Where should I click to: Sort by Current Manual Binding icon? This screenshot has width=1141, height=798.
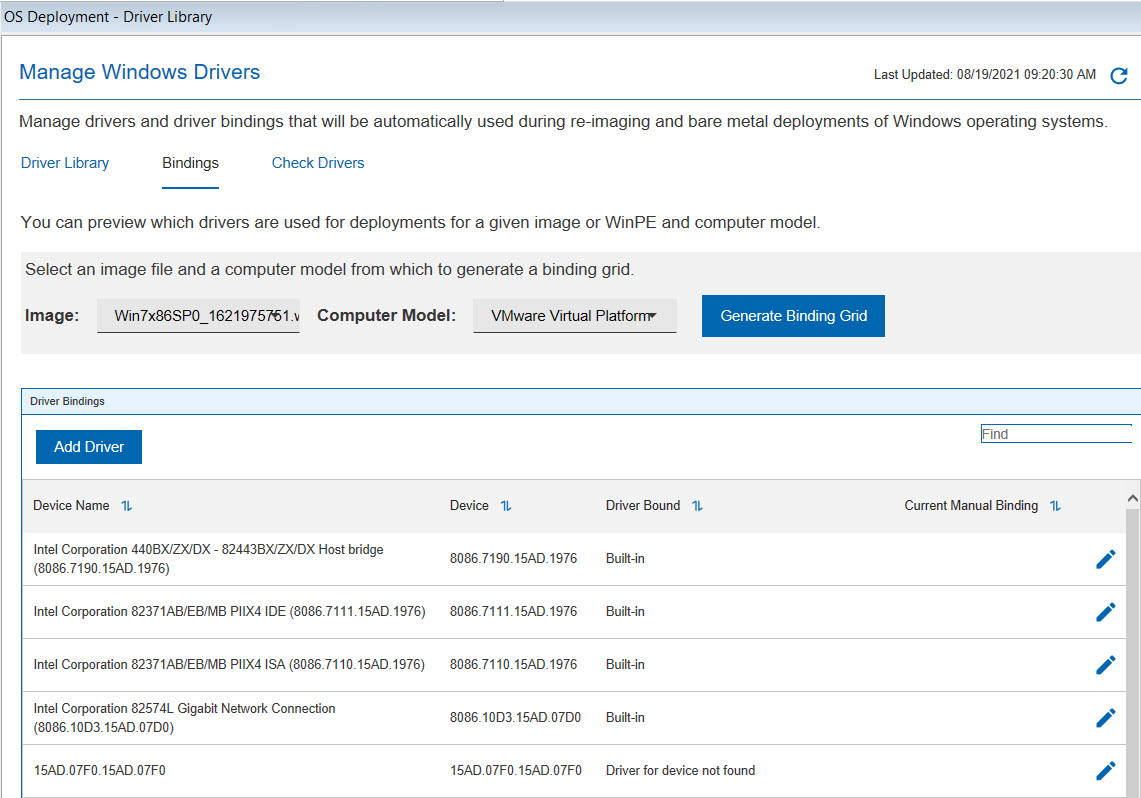pos(1055,506)
